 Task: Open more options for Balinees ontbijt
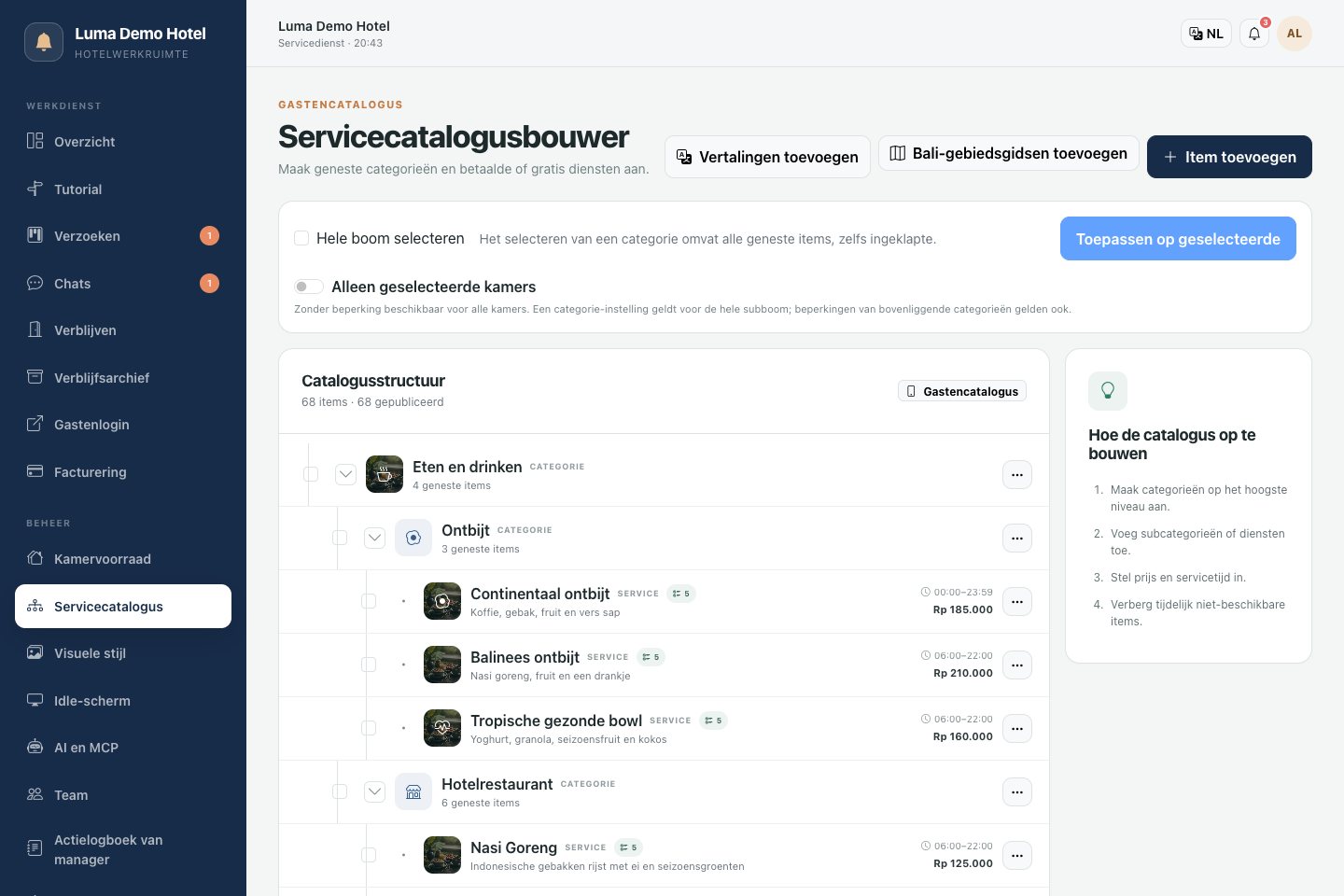tap(1017, 665)
